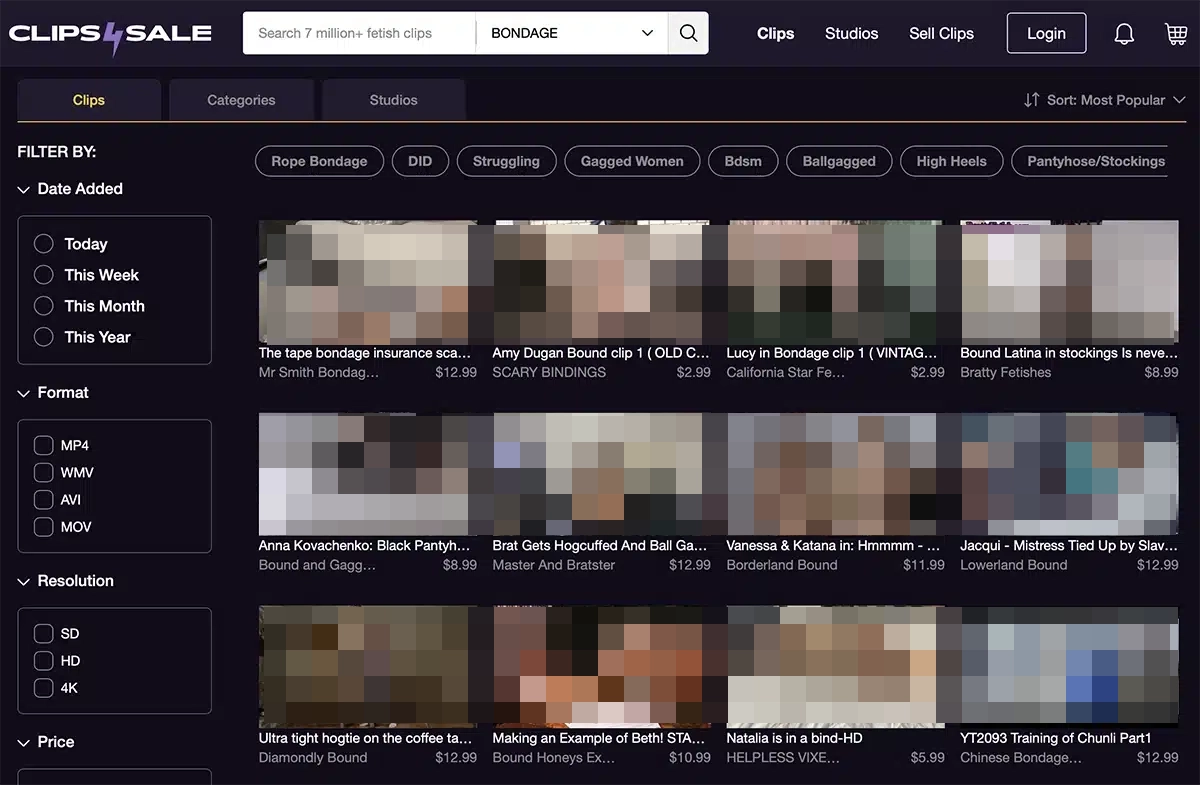The height and width of the screenshot is (785, 1200).
Task: Select the Today date filter
Action: click(43, 243)
